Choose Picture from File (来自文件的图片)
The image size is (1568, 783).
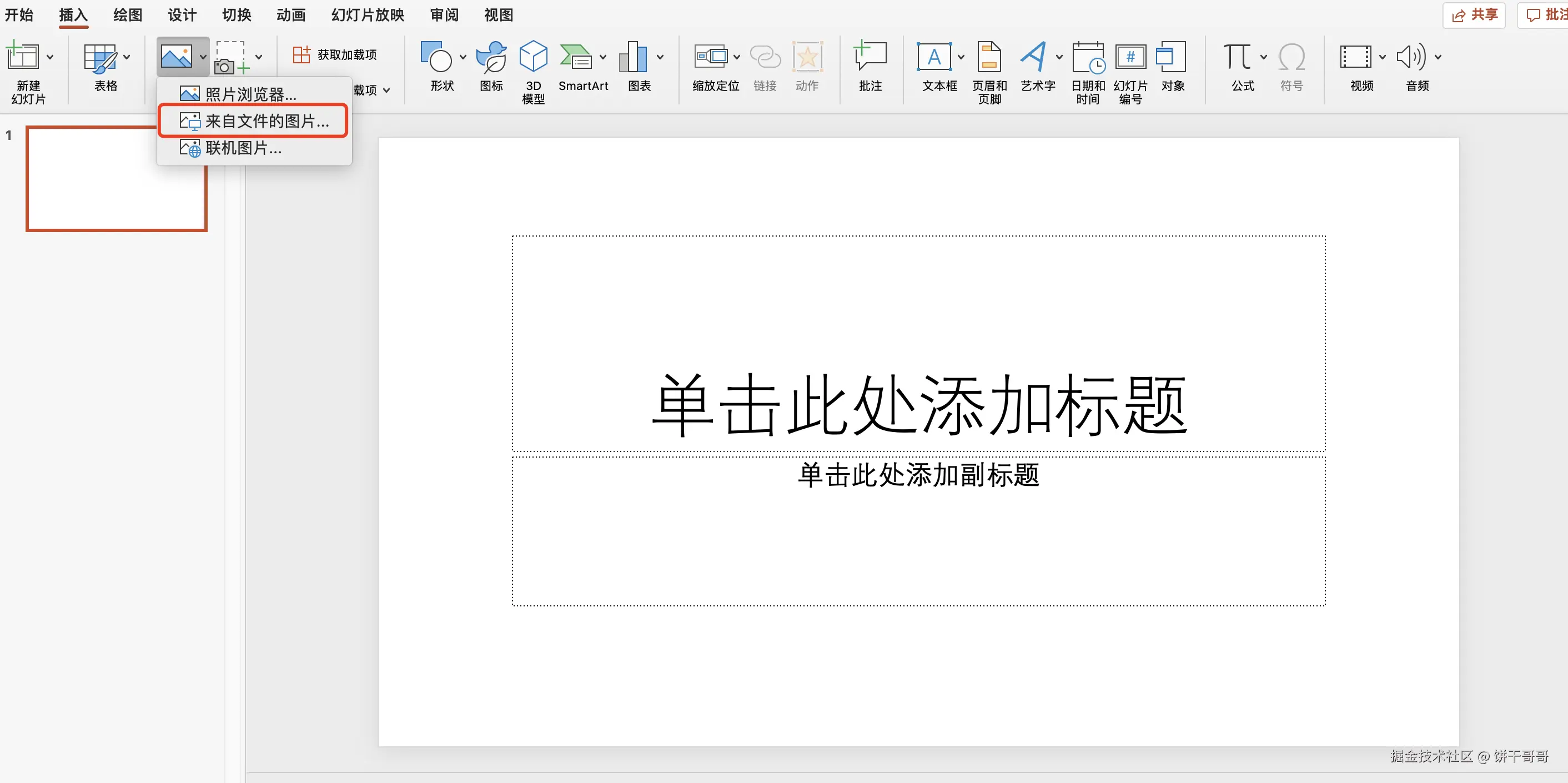(253, 121)
